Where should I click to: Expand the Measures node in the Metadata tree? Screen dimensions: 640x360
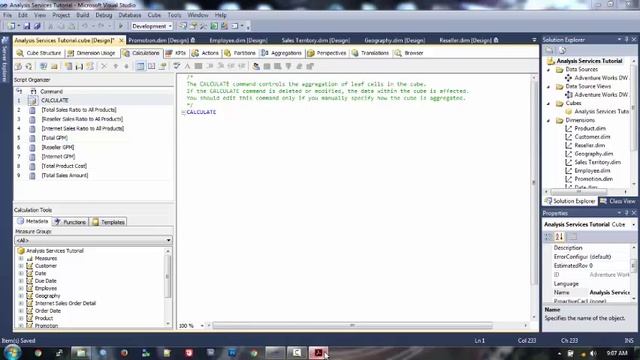(x=21, y=258)
